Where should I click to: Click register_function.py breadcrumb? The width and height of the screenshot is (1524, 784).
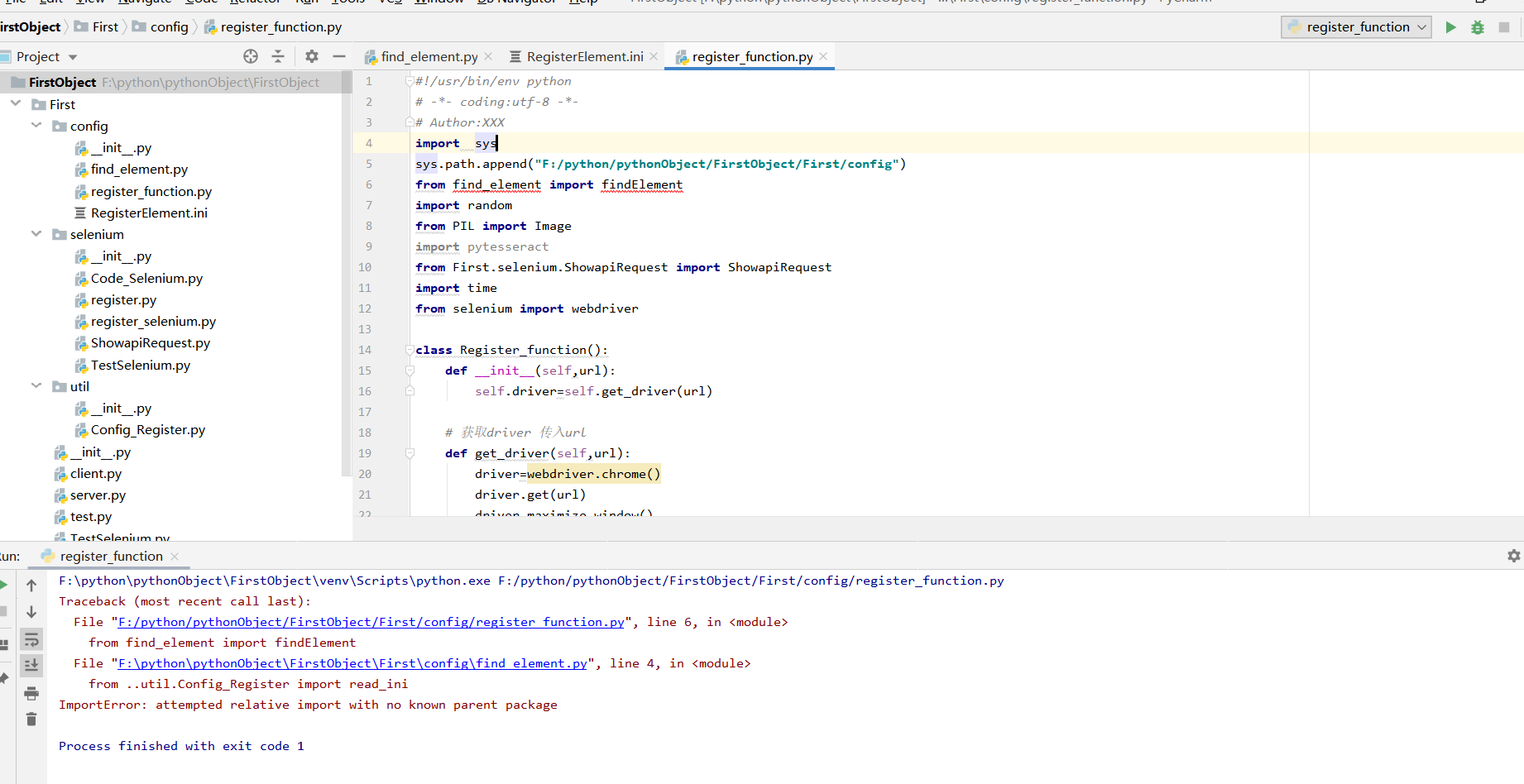pos(273,26)
